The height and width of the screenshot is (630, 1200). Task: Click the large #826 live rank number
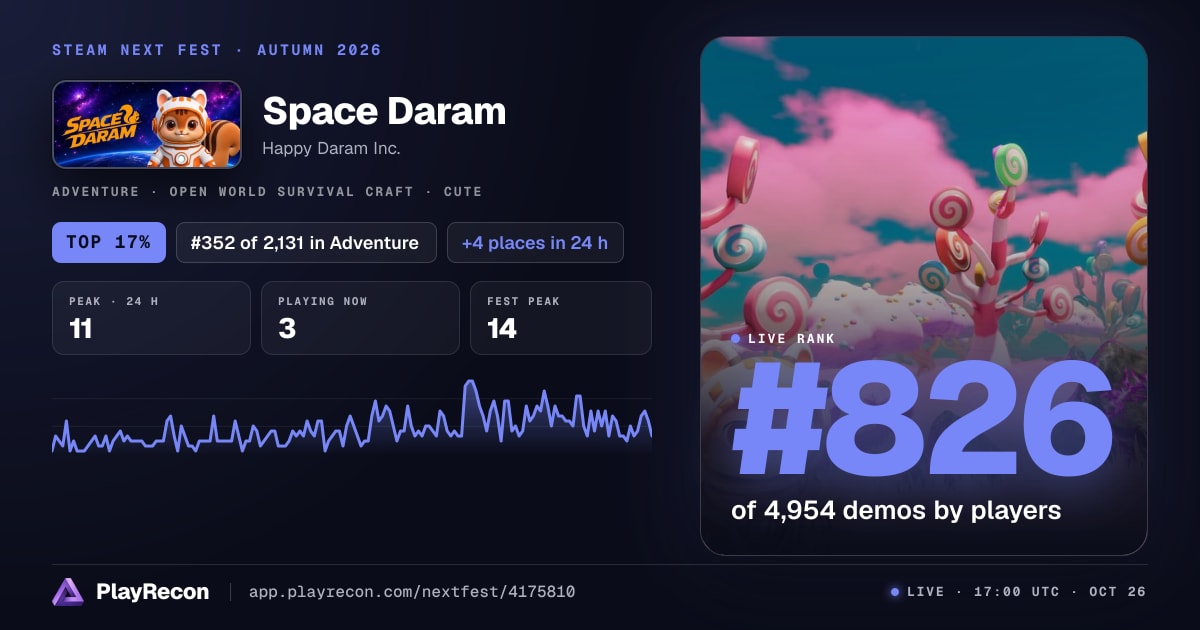pos(922,420)
